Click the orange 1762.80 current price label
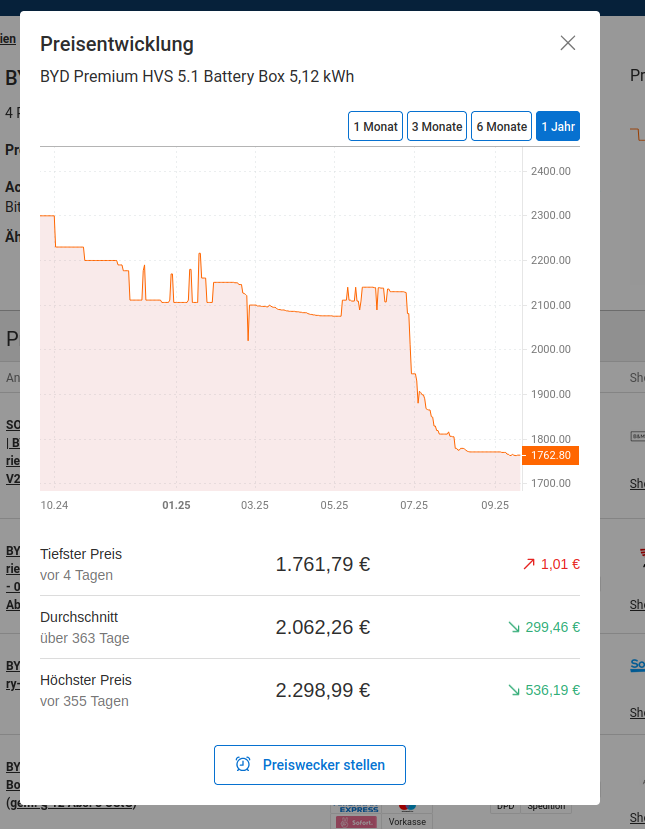Viewport: 645px width, 829px height. (550, 455)
